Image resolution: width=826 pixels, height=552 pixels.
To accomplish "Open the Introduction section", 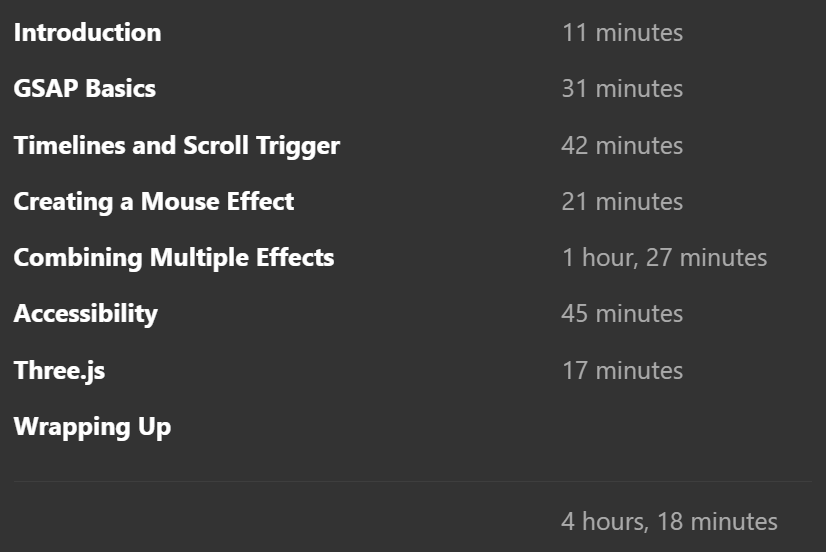I will point(87,33).
